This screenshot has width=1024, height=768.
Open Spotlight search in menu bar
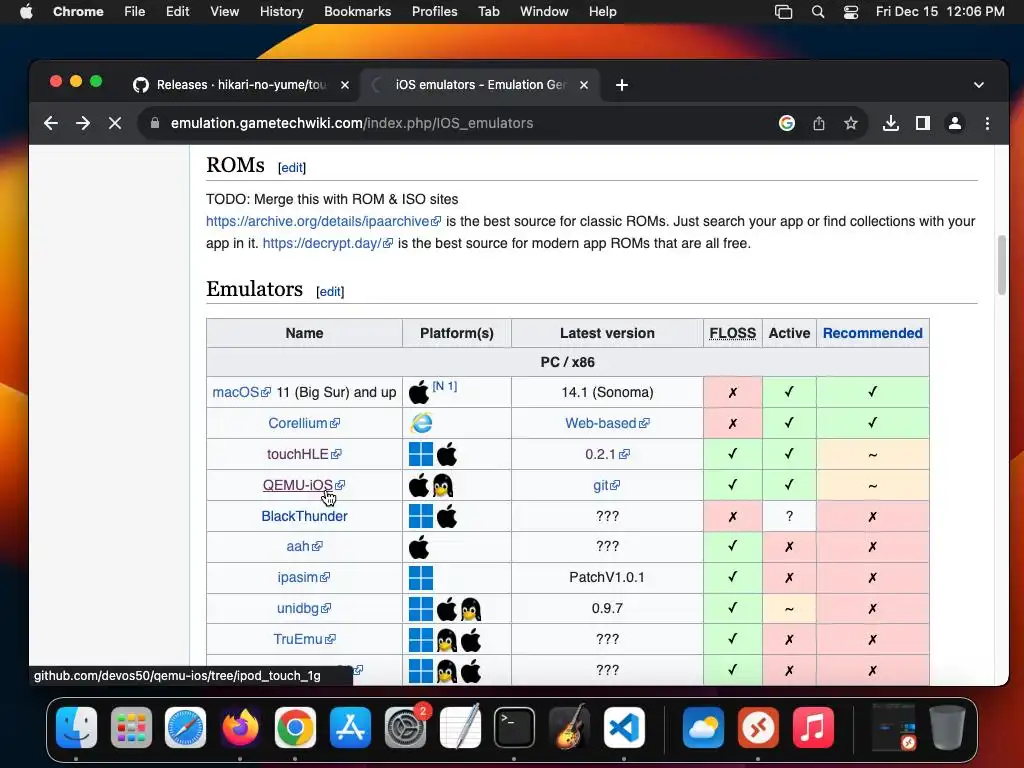tap(818, 11)
